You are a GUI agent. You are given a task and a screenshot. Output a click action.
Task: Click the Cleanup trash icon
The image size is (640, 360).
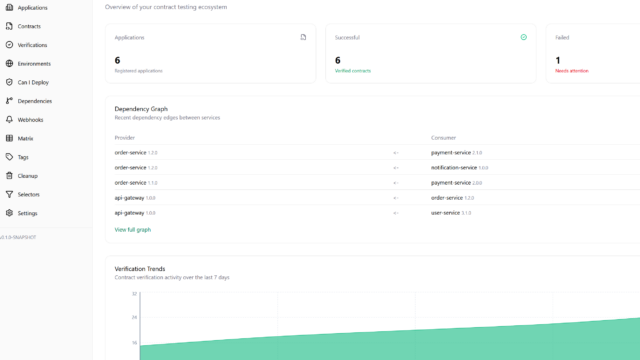tap(9, 176)
